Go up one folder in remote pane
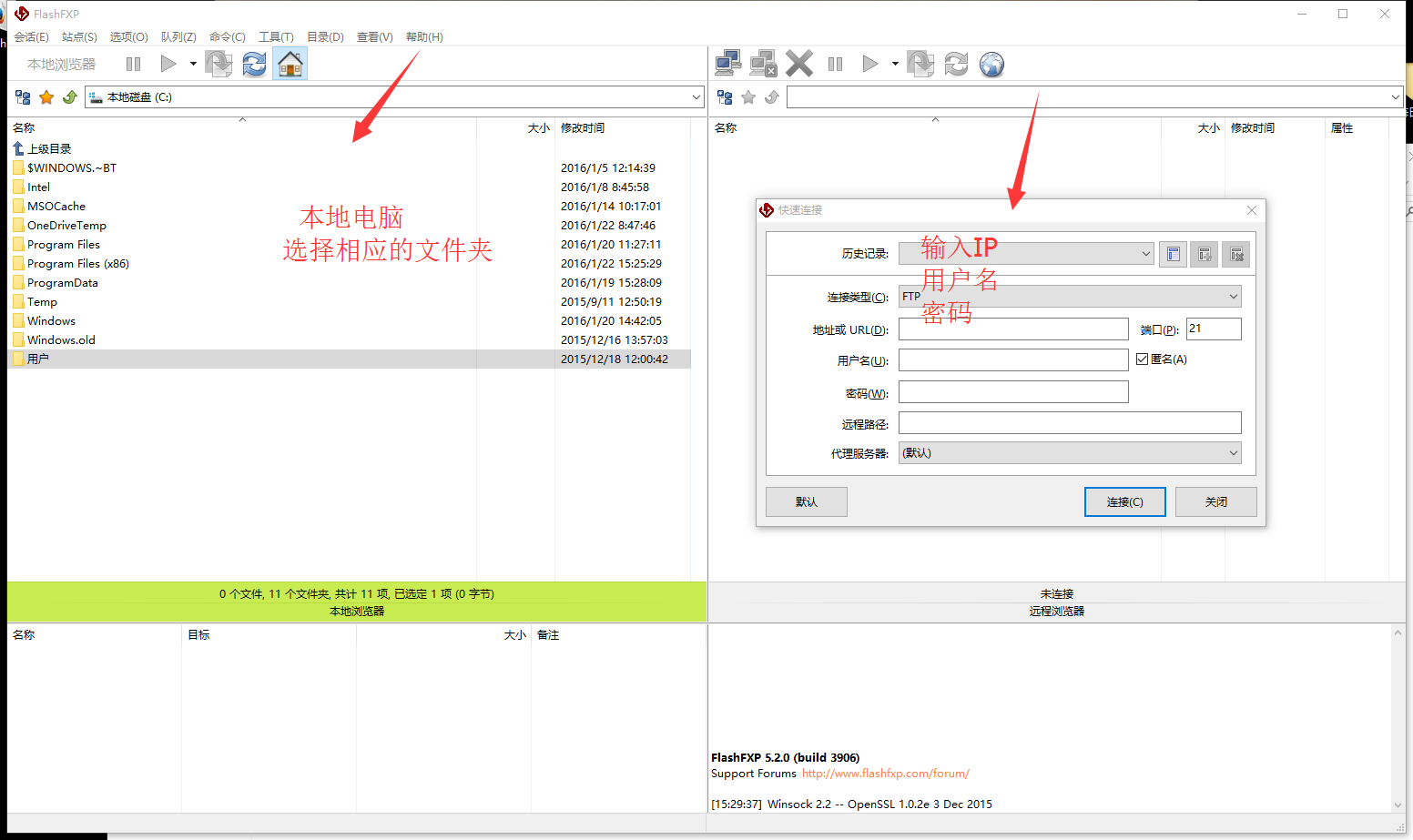1413x840 pixels. (772, 96)
